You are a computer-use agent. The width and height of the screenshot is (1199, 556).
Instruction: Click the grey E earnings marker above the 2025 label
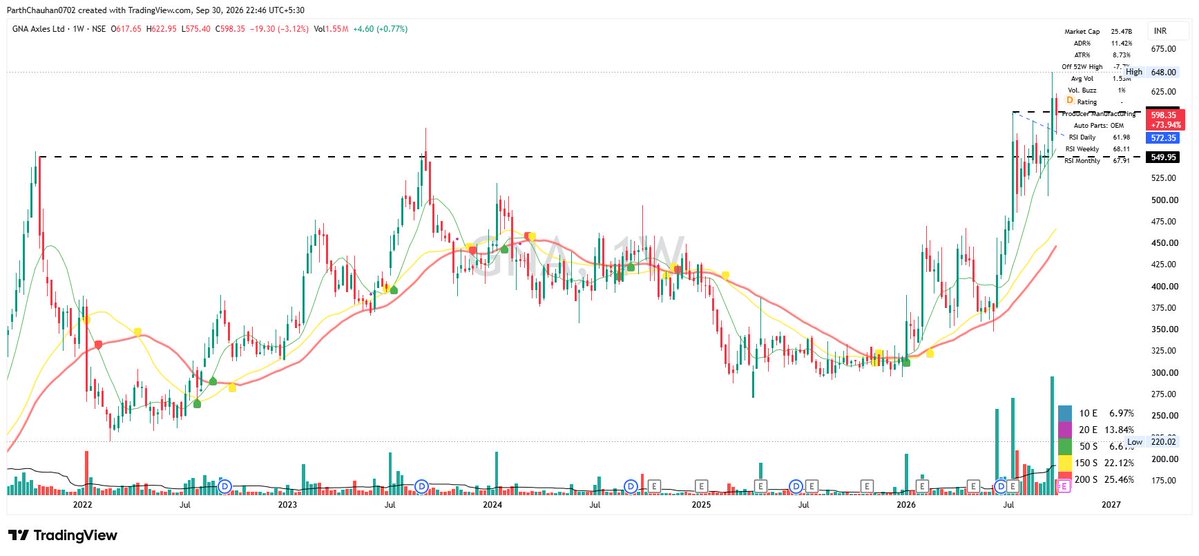point(701,486)
